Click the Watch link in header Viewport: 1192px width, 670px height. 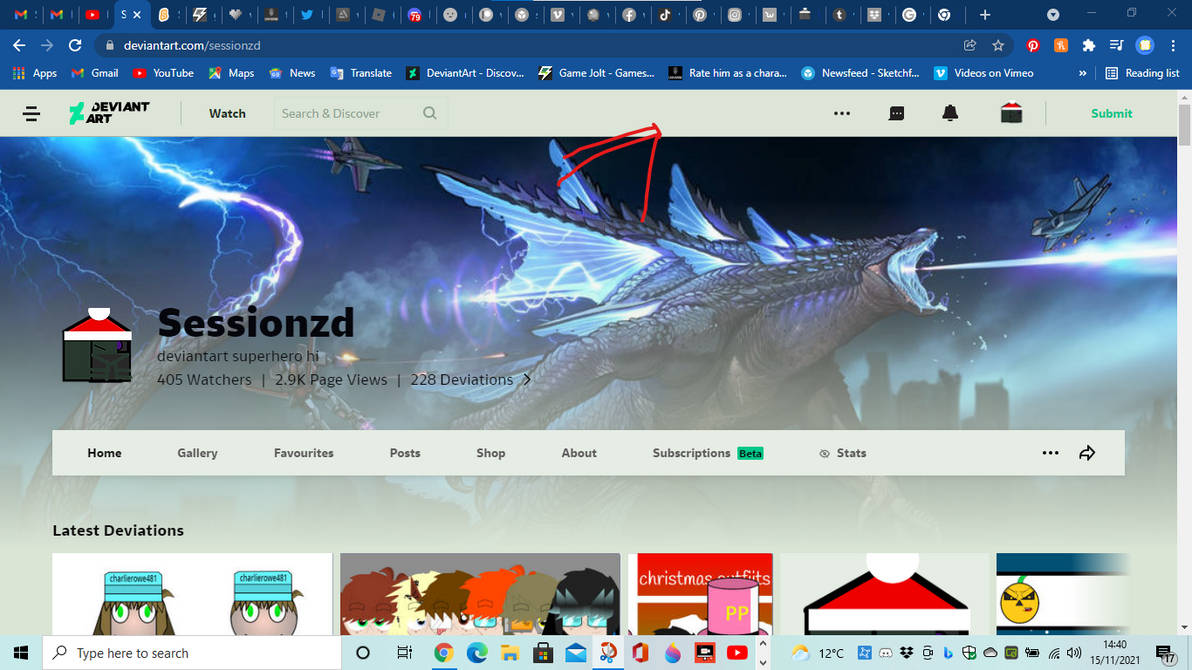pos(227,113)
